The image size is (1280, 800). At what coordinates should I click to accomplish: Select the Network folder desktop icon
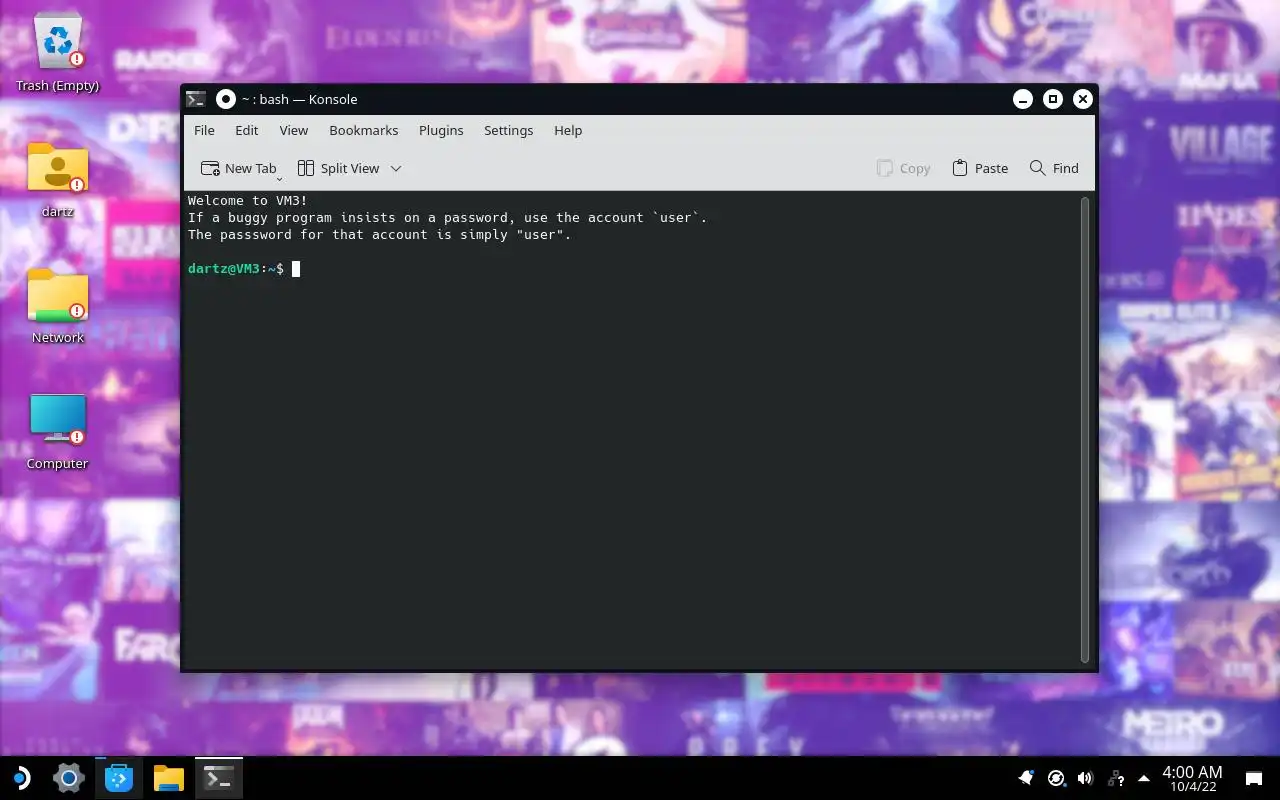pos(58,306)
